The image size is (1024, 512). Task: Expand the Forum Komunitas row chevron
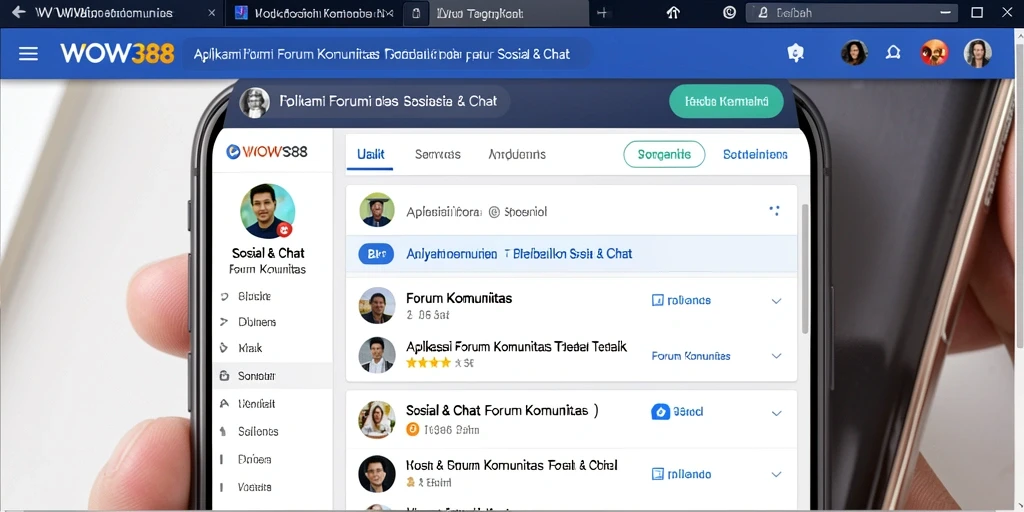[776, 301]
